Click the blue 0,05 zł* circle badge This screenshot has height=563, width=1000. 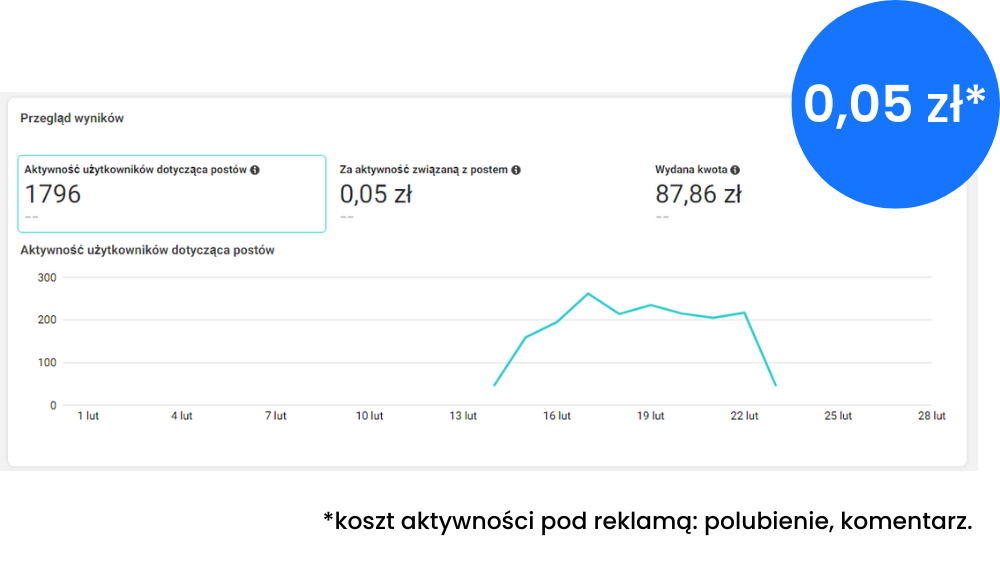pos(894,104)
